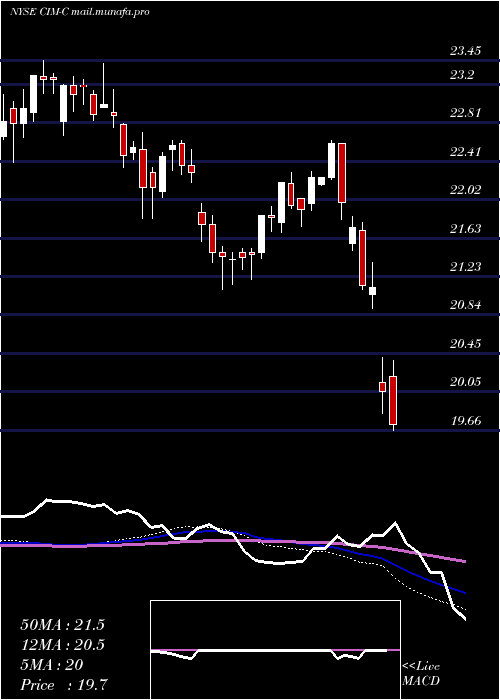Click the 23.45 price level label
Image resolution: width=500 pixels, height=700 pixels.
(x=465, y=51)
